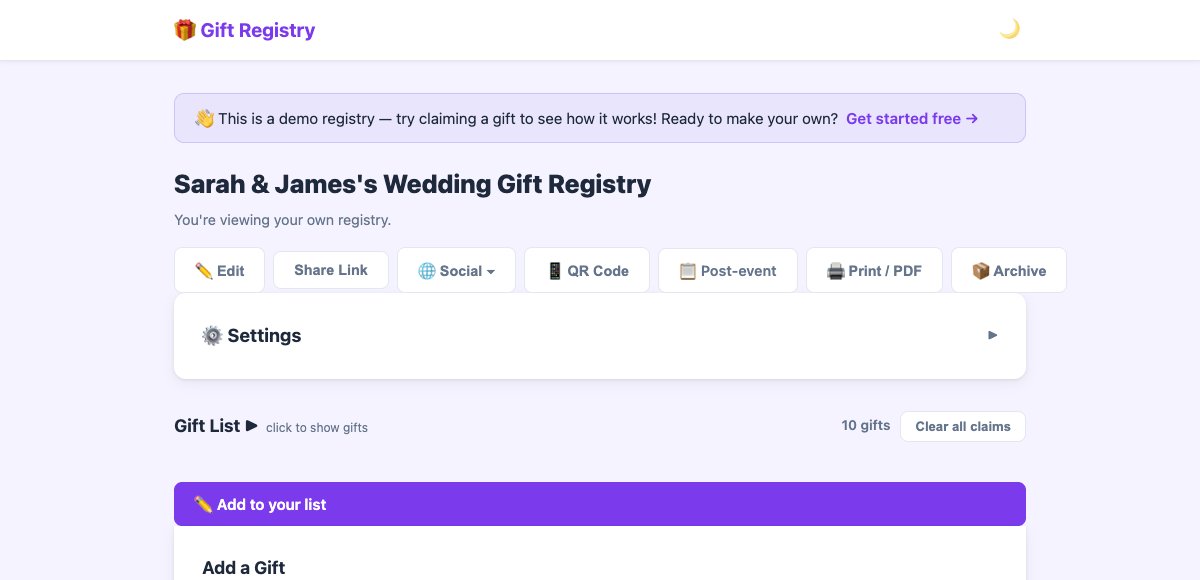Image resolution: width=1200 pixels, height=580 pixels.
Task: Switch the registry to Edit mode
Action: pyautogui.click(x=219, y=270)
